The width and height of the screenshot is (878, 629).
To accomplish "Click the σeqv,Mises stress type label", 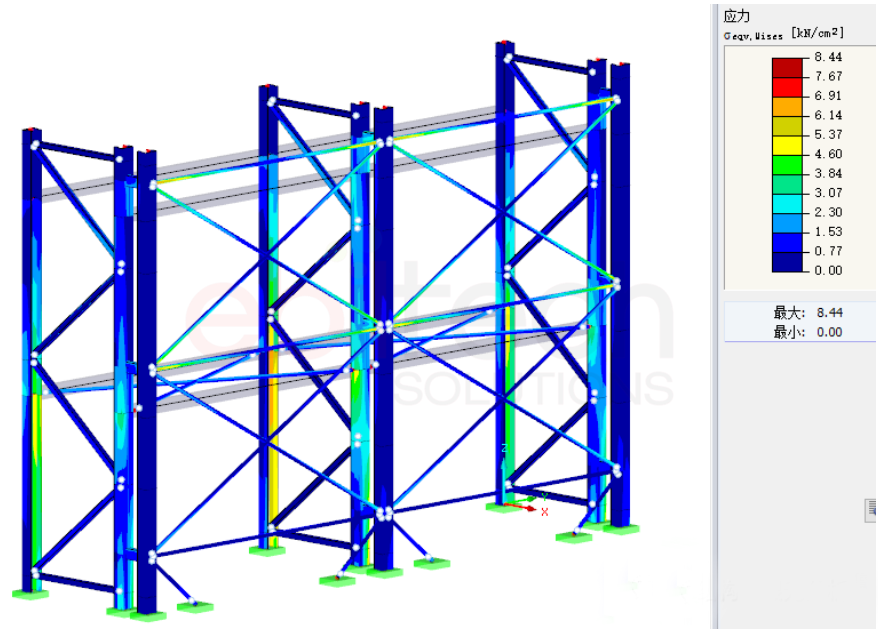I will 754,35.
